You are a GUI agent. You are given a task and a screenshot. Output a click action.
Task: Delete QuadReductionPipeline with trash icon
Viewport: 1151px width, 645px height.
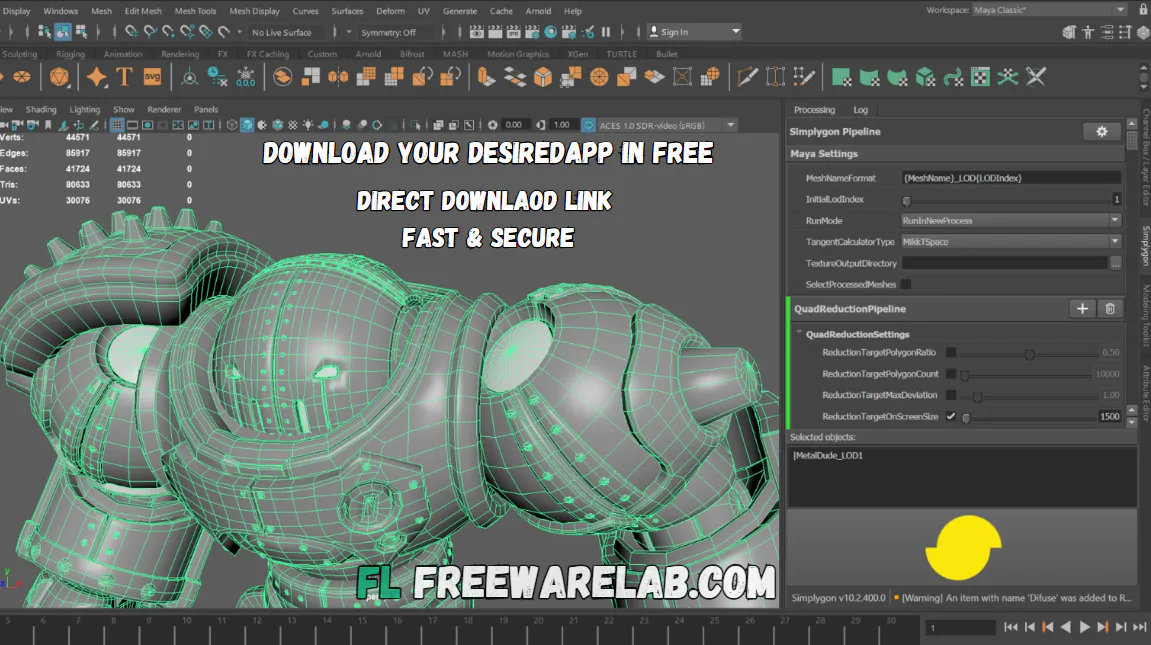coord(1110,309)
